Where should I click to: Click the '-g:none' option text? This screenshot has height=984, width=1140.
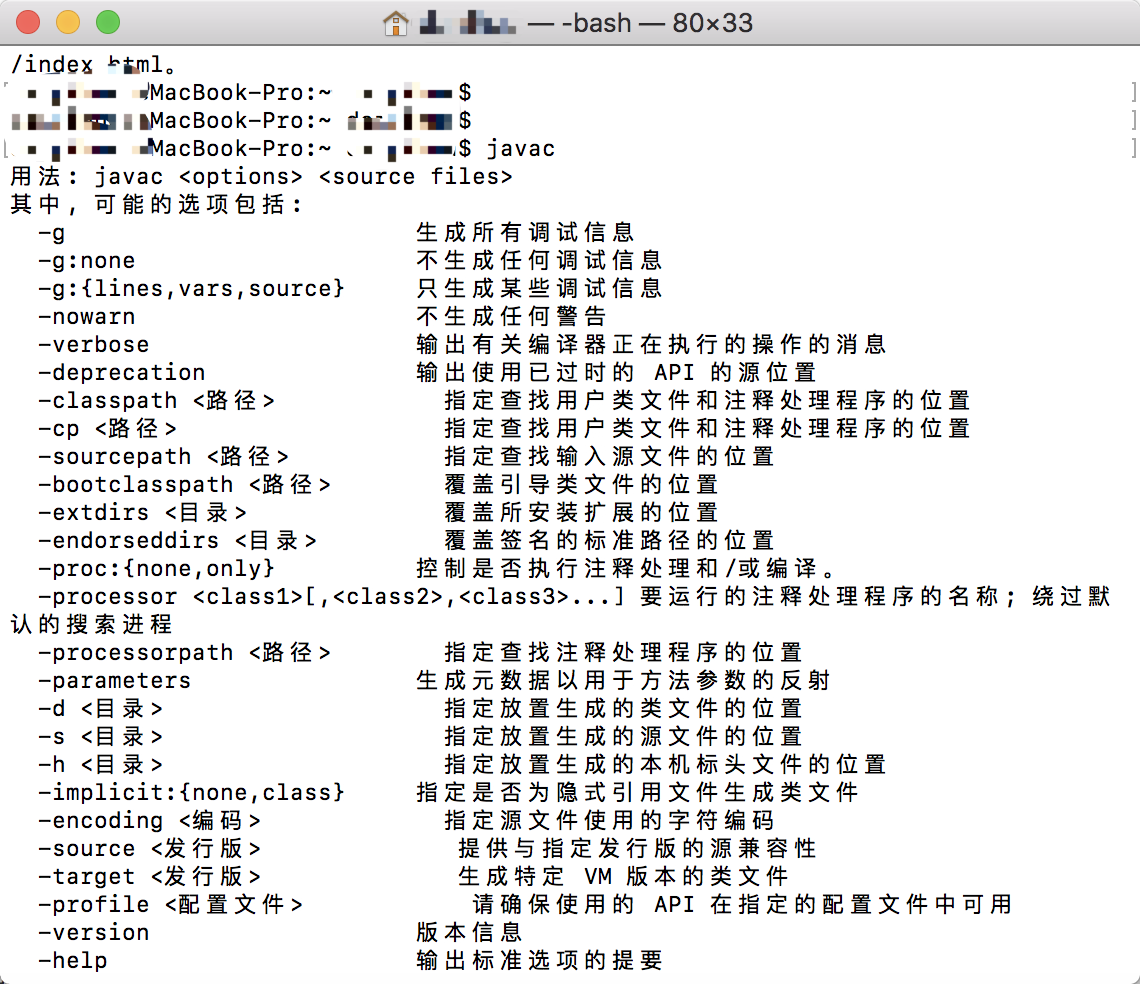[87, 260]
